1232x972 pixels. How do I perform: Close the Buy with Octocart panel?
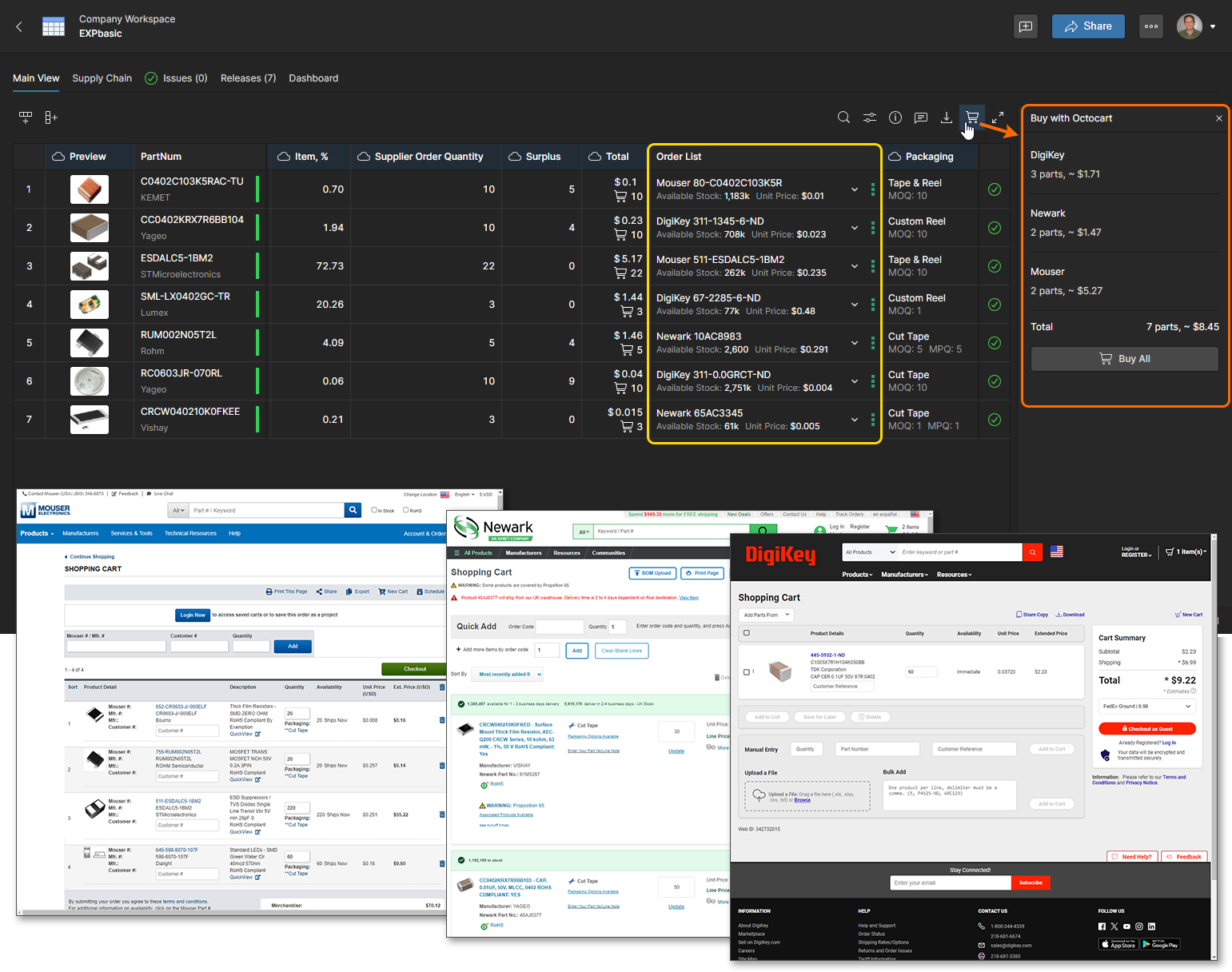1219,118
